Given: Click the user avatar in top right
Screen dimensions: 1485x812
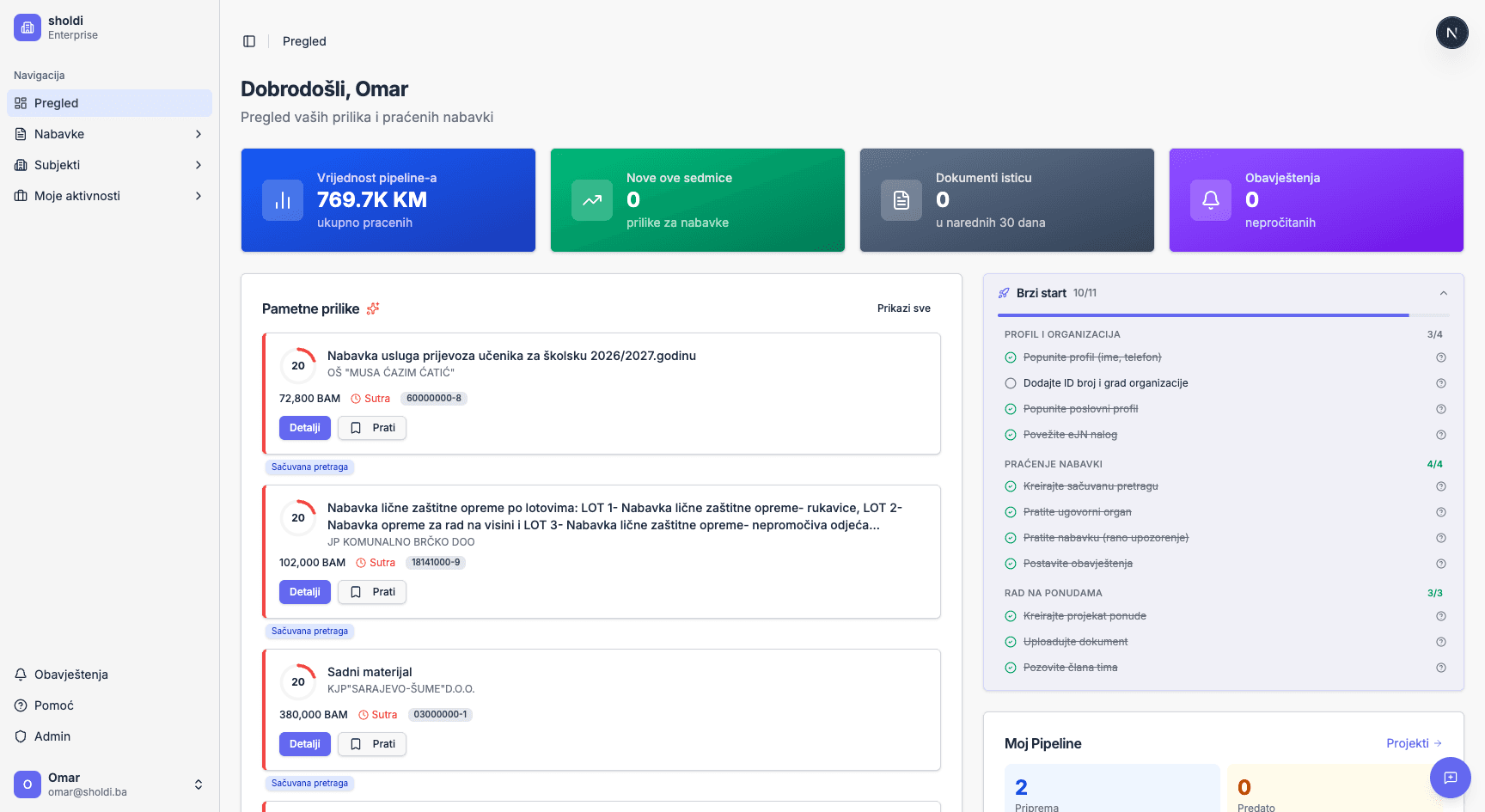Looking at the screenshot, I should click(1451, 34).
